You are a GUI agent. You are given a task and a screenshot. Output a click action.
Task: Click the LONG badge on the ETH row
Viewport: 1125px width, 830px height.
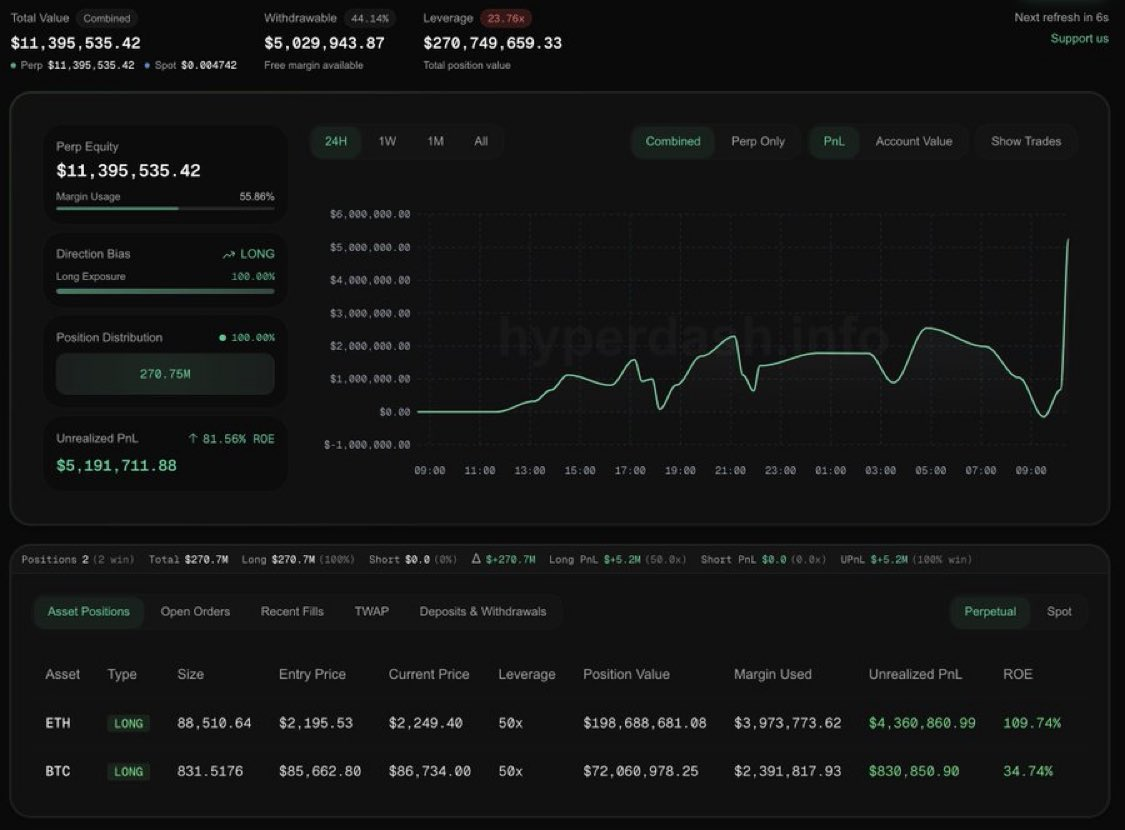coord(128,723)
